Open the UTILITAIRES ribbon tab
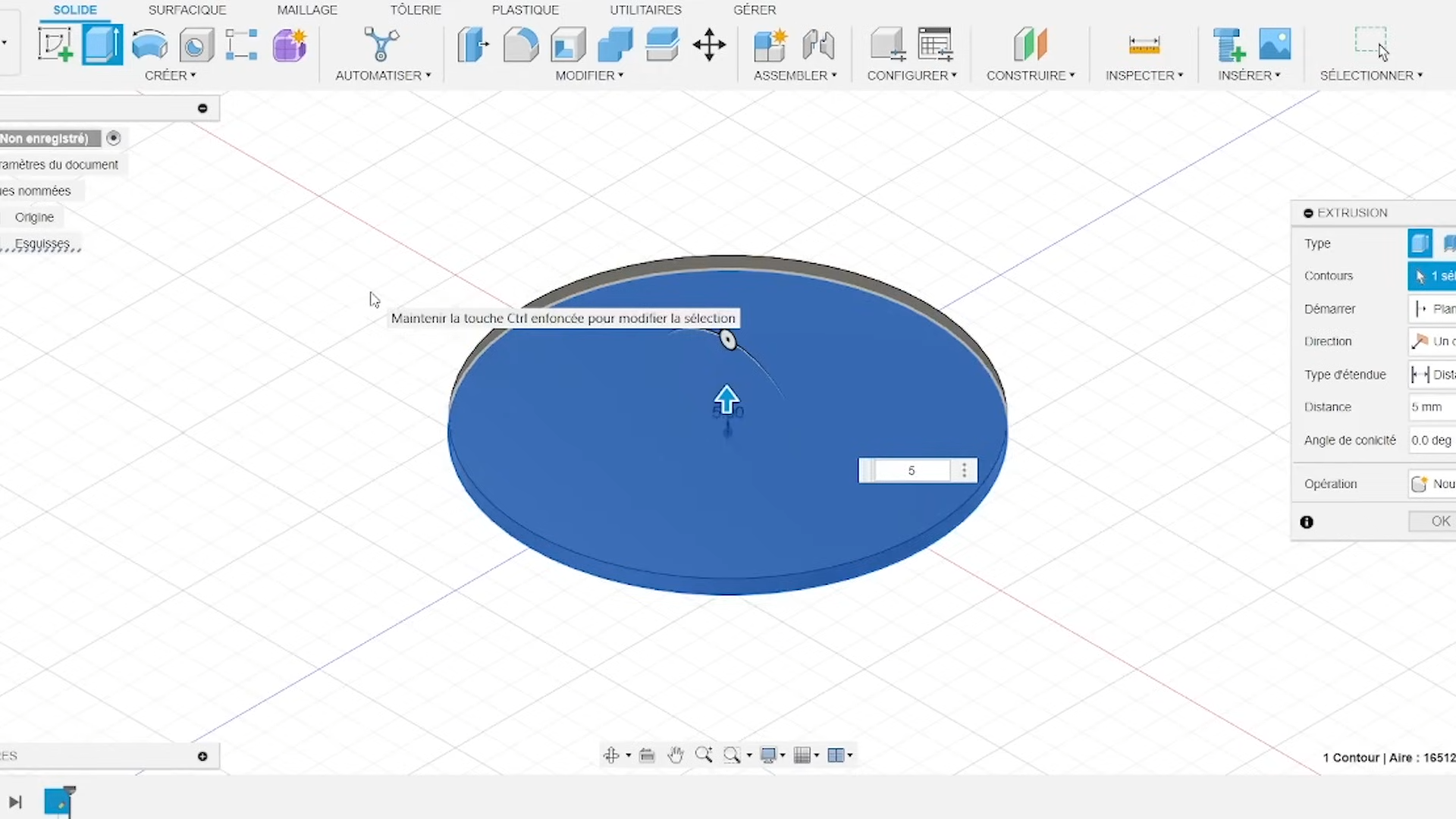The width and height of the screenshot is (1456, 819). [x=645, y=10]
